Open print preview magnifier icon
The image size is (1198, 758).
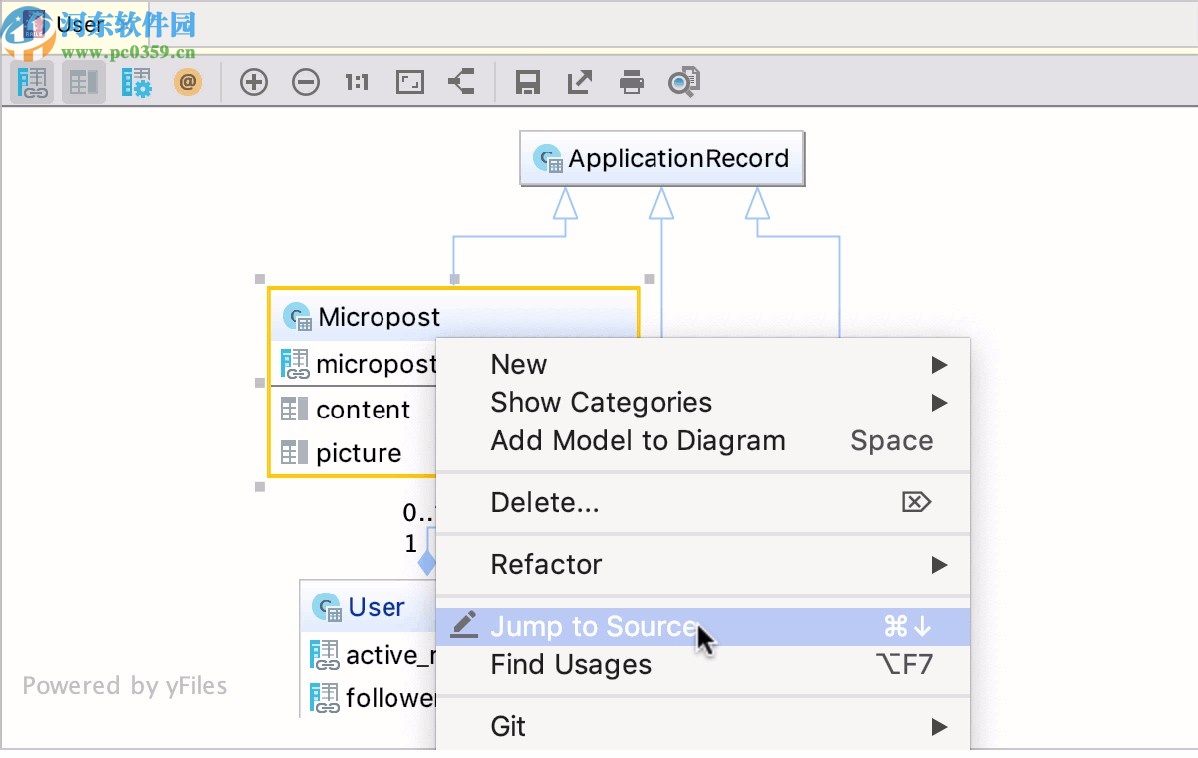(x=684, y=82)
